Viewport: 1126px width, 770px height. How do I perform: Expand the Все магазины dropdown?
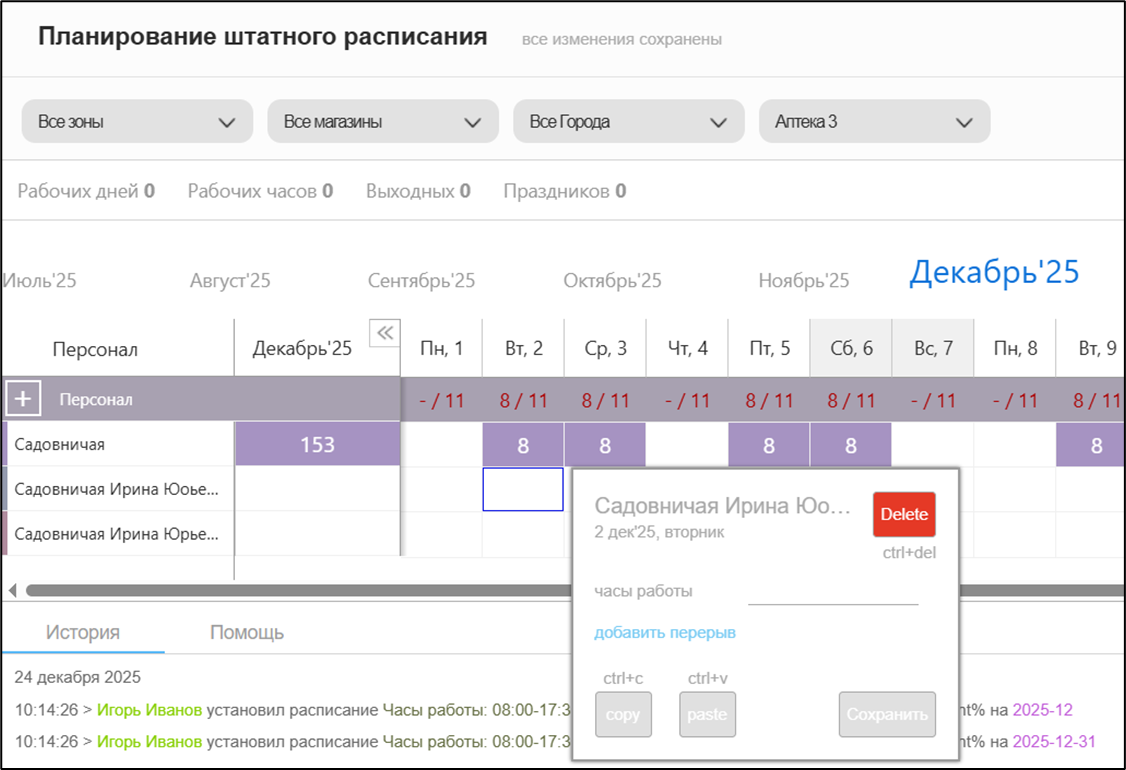(x=382, y=122)
